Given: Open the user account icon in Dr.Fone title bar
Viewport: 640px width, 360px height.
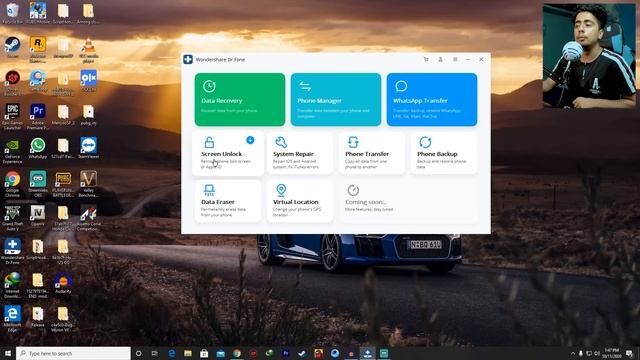Looking at the screenshot, I should (440, 59).
